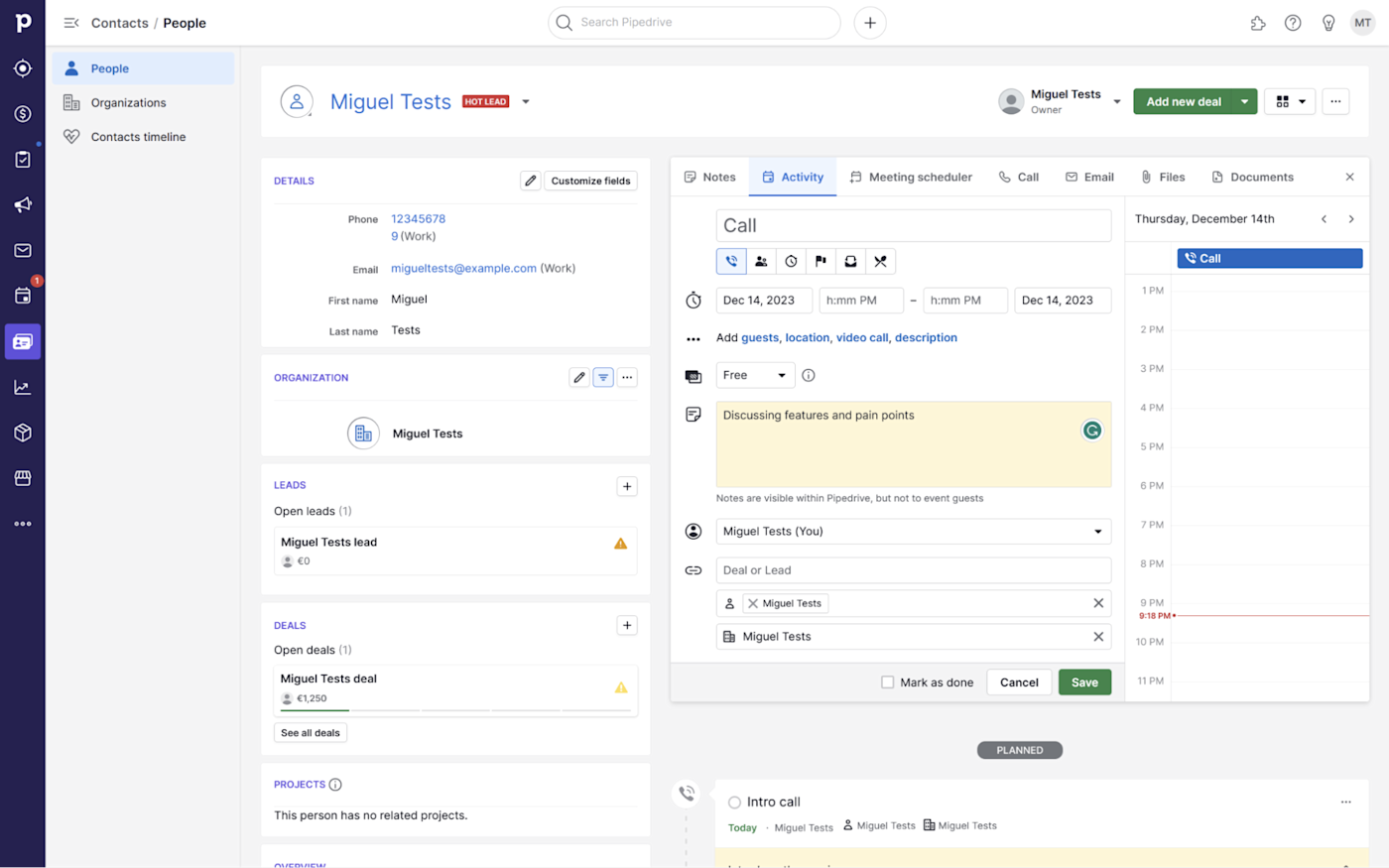Open the assignee Miguel Tests (You) dropdown
The width and height of the screenshot is (1389, 868).
pyautogui.click(x=914, y=532)
